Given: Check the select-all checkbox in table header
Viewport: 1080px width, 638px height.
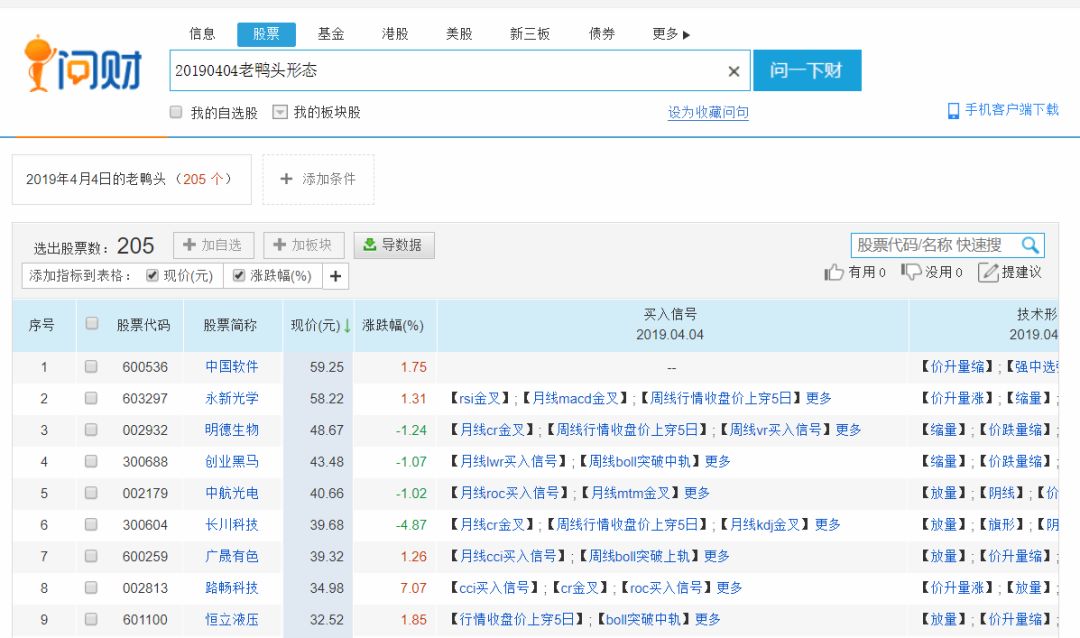Looking at the screenshot, I should (x=92, y=324).
